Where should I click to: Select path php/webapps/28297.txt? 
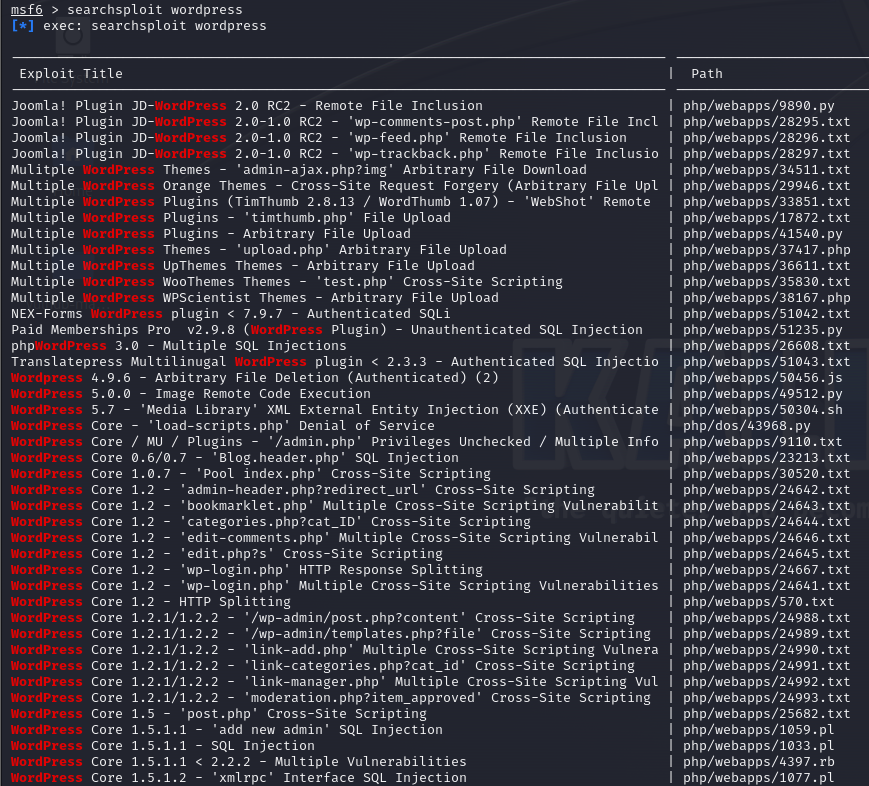pyautogui.click(x=766, y=154)
